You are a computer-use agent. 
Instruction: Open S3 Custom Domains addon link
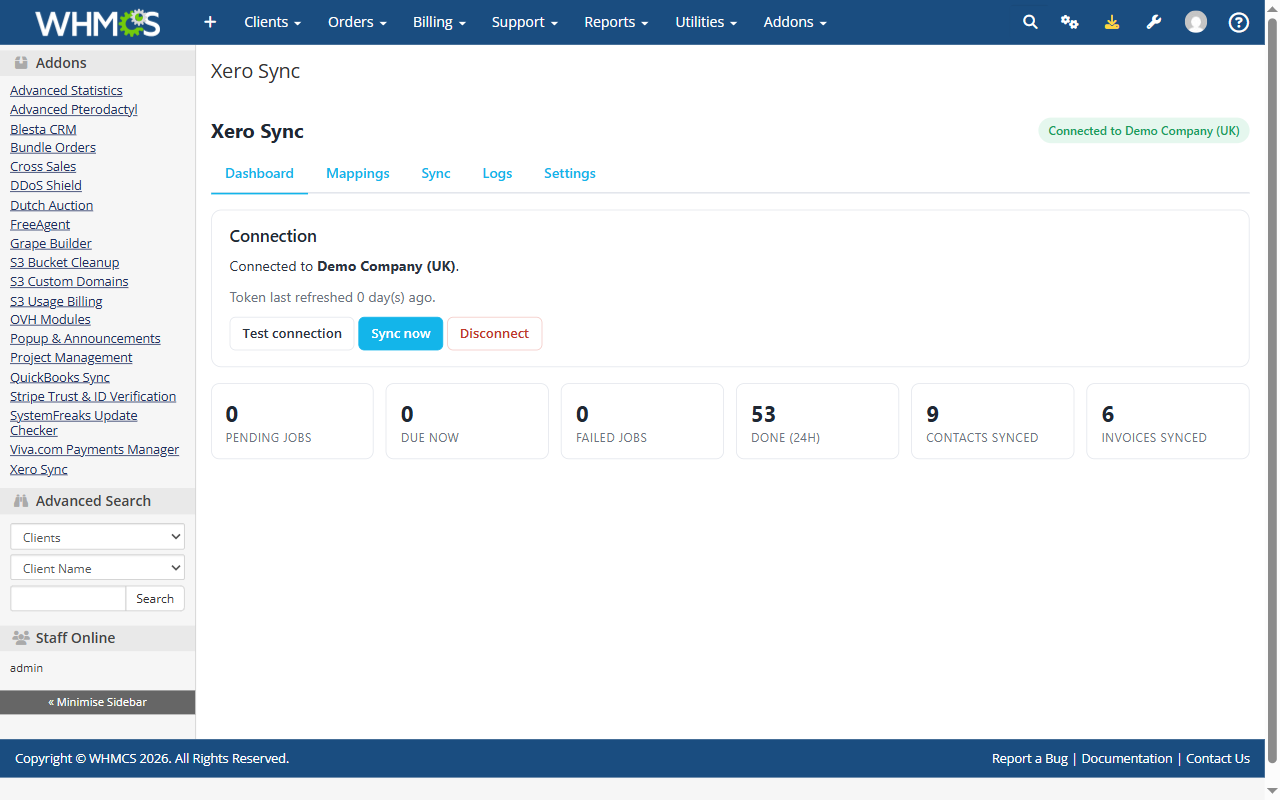point(69,281)
